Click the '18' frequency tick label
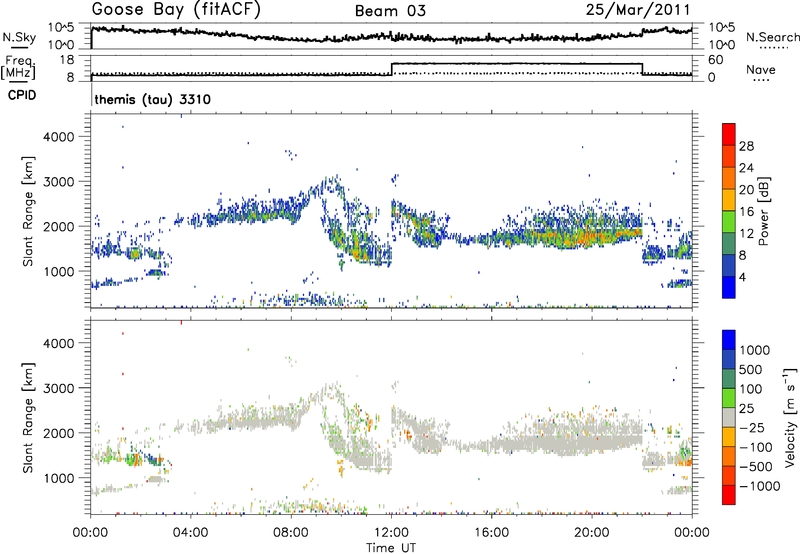Image resolution: width=800 pixels, height=554 pixels. coord(66,60)
